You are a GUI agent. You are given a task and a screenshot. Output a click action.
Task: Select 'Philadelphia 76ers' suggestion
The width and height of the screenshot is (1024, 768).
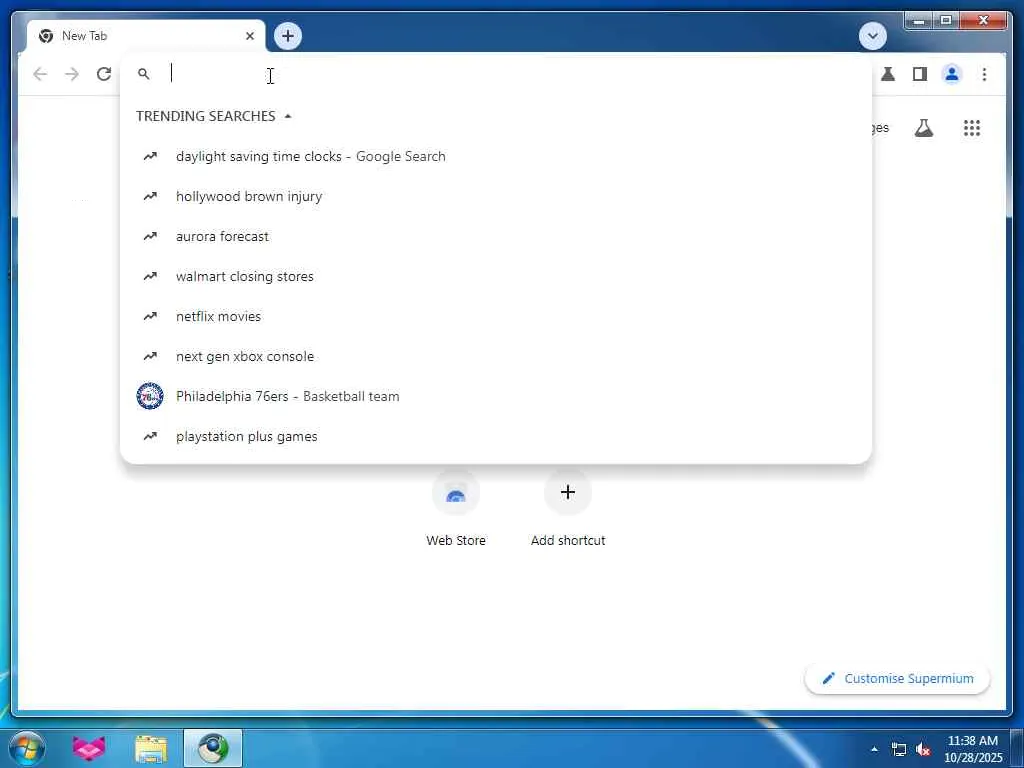click(496, 396)
